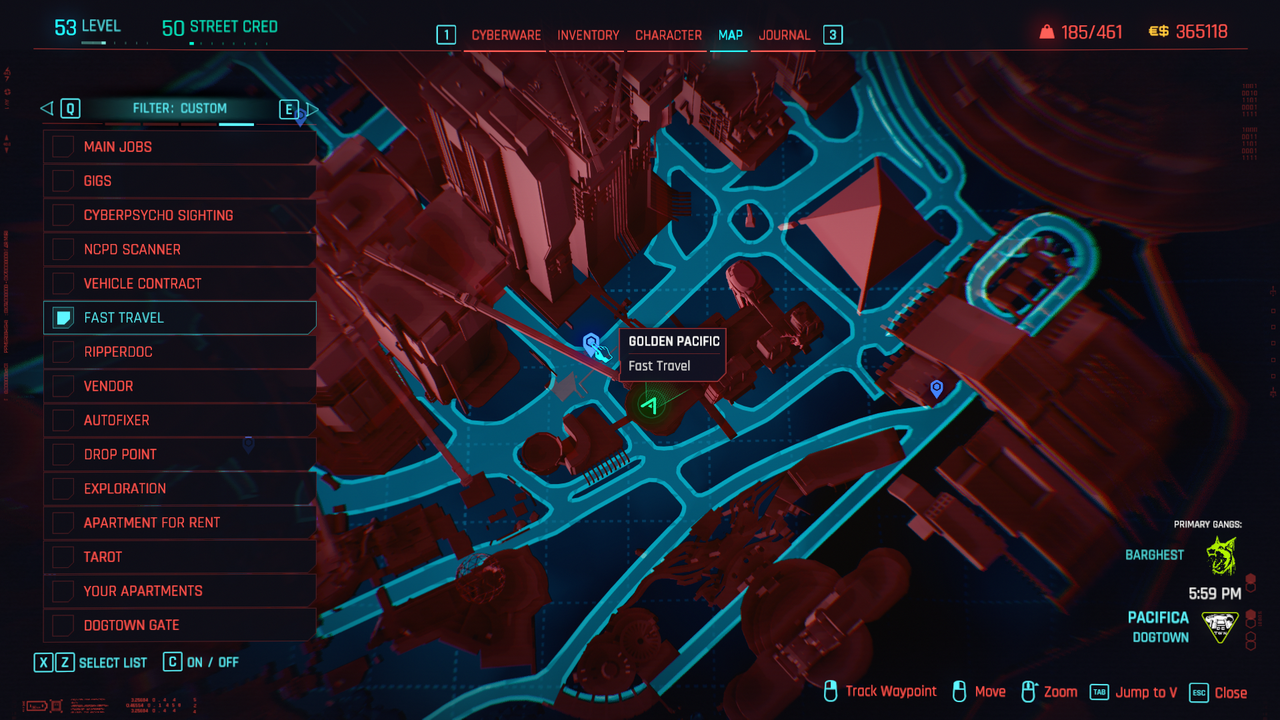Screen dimensions: 1280x720
Task: Open the Inventory tab
Action: [588, 35]
